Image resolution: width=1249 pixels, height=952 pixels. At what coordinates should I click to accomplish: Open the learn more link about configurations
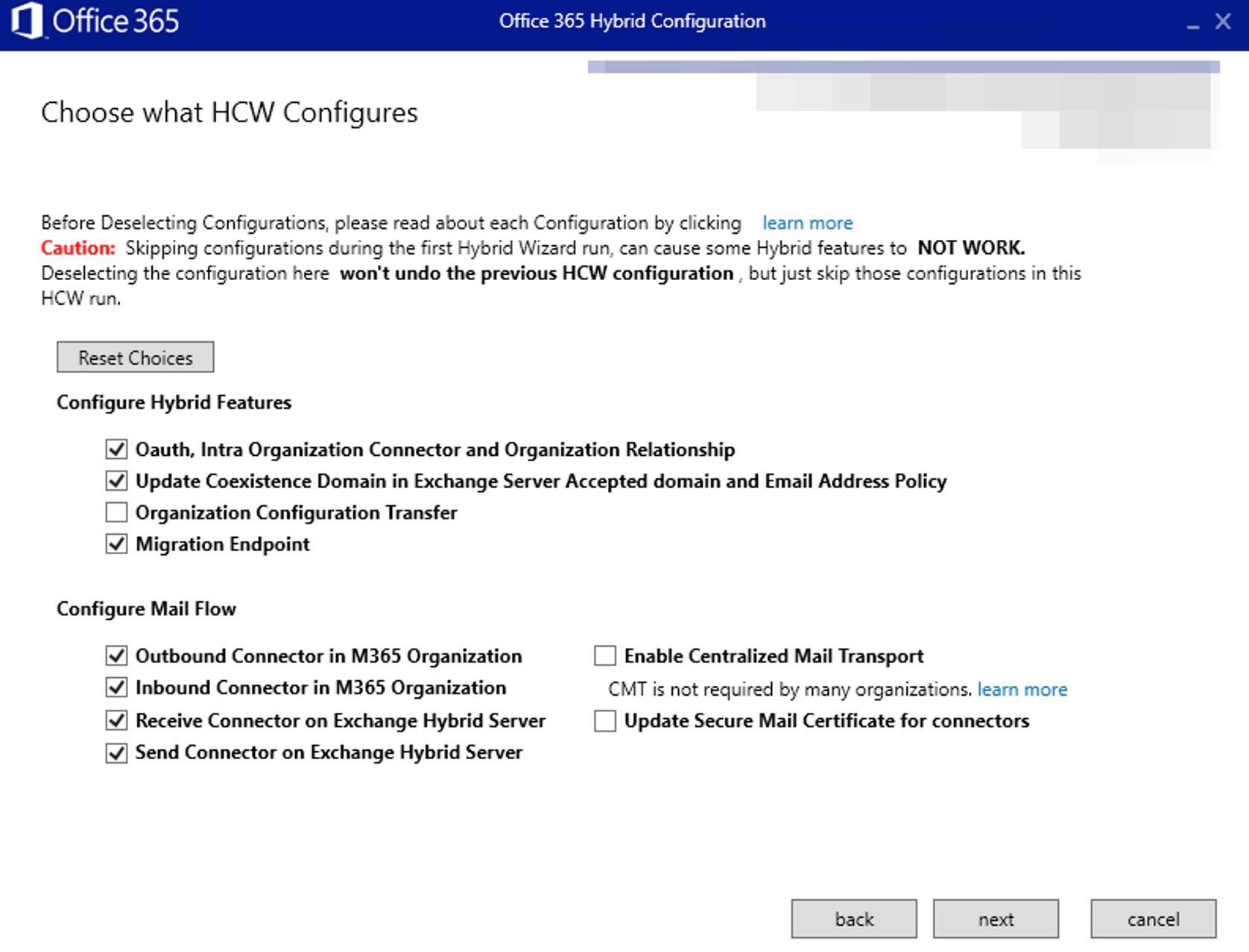pos(807,223)
